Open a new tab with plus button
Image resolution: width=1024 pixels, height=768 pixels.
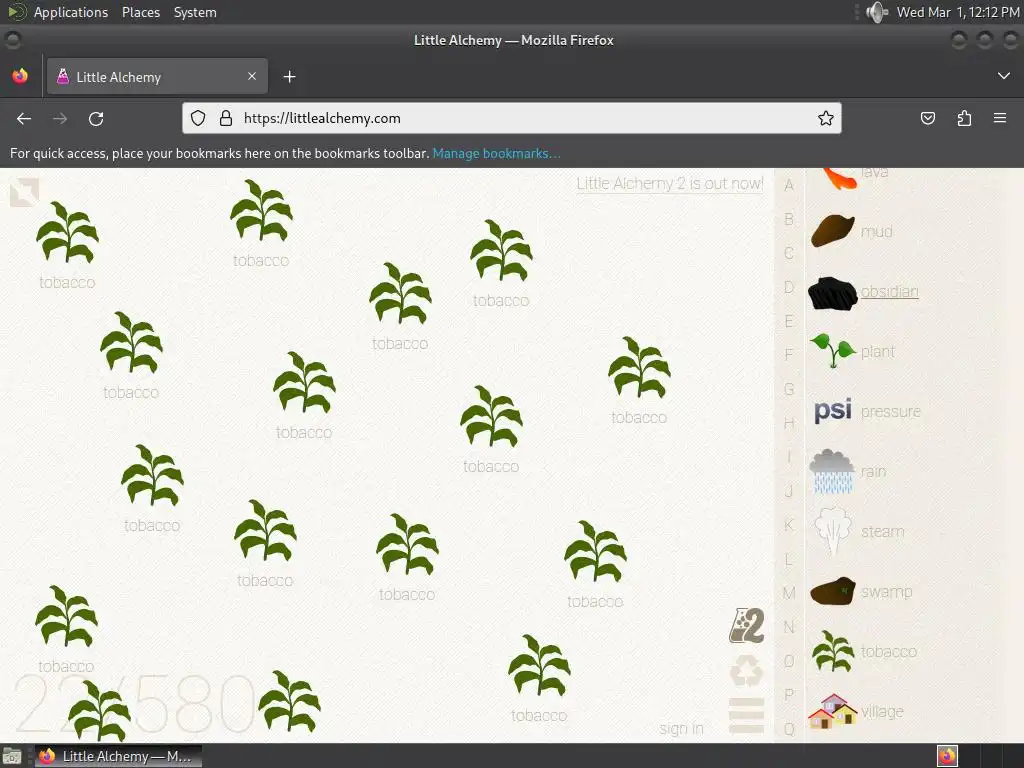(289, 77)
